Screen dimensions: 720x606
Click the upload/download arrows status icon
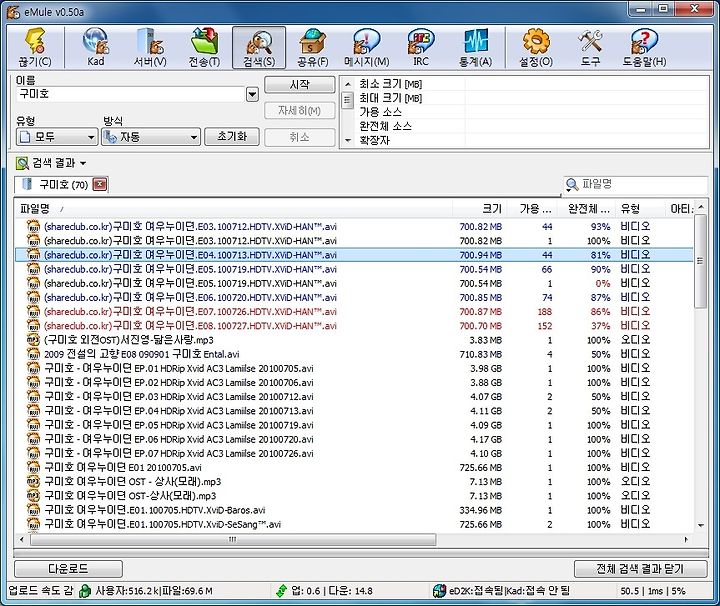point(281,590)
